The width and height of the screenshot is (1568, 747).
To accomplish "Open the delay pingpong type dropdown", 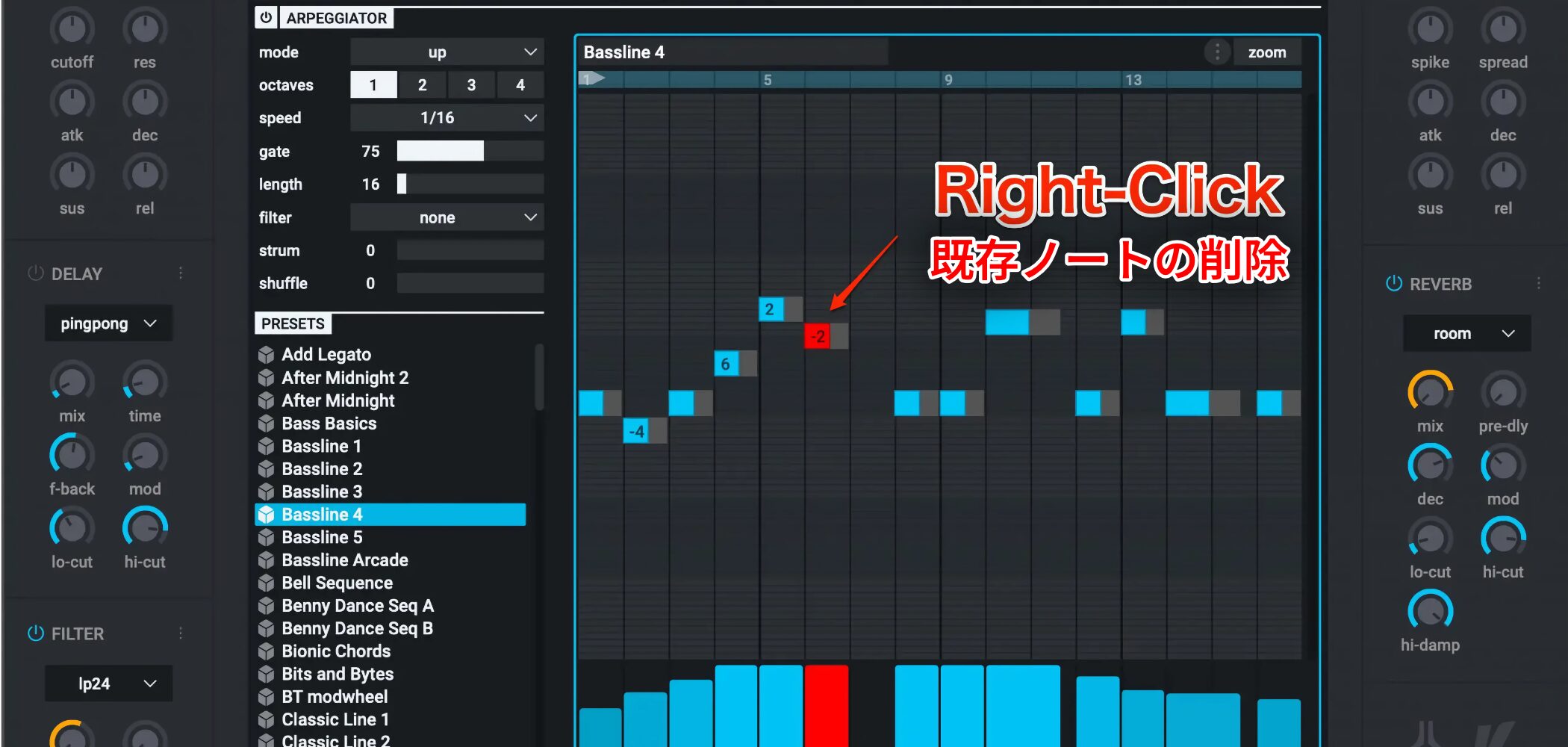I will click(x=108, y=323).
